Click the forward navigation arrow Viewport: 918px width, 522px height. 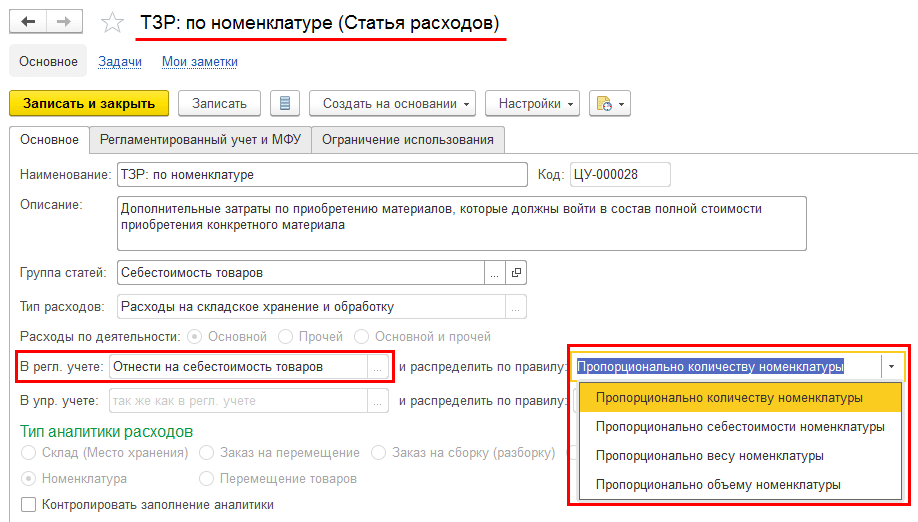64,22
